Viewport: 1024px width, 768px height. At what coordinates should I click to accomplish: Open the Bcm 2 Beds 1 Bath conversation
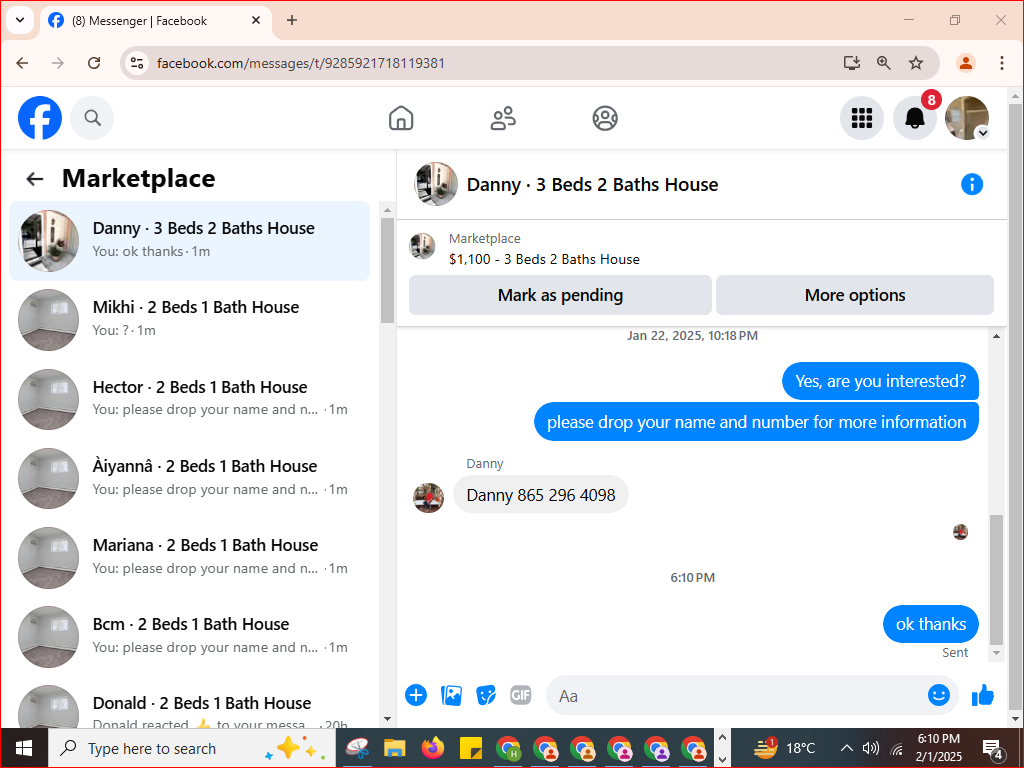(189, 636)
